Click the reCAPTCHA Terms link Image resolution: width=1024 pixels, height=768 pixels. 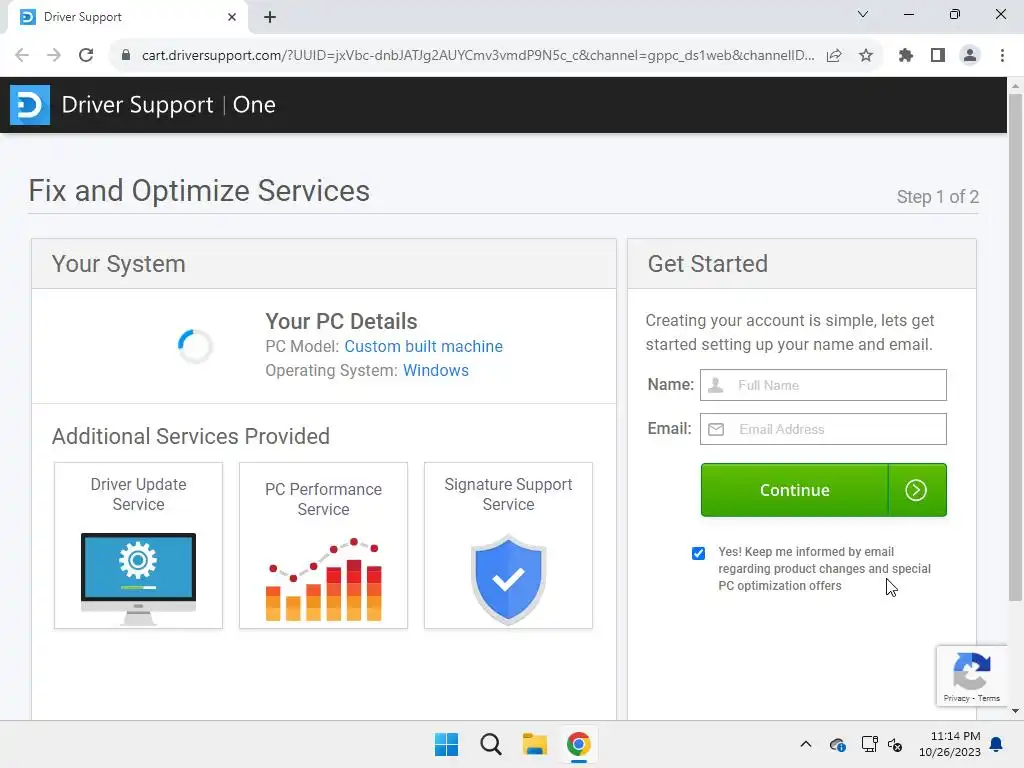(989, 698)
